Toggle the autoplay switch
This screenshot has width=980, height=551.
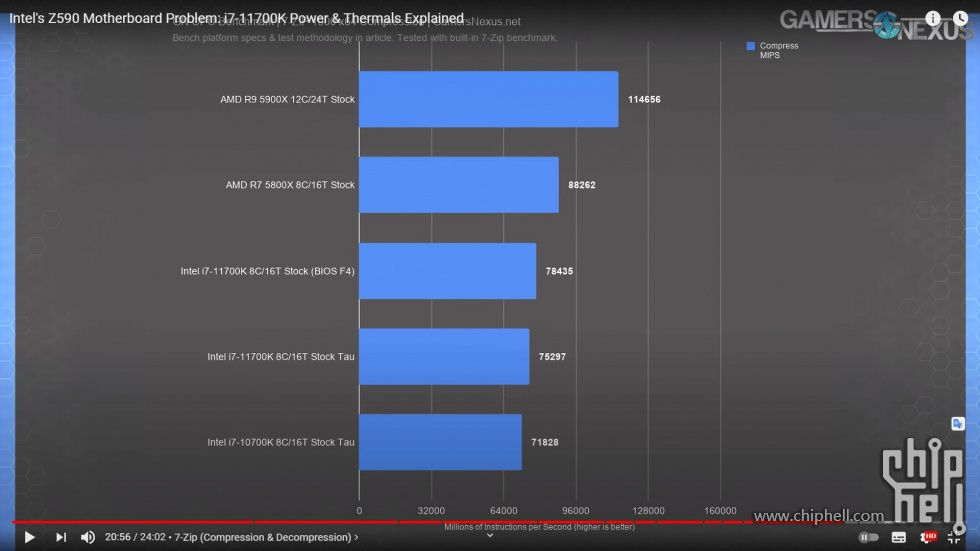[868, 537]
